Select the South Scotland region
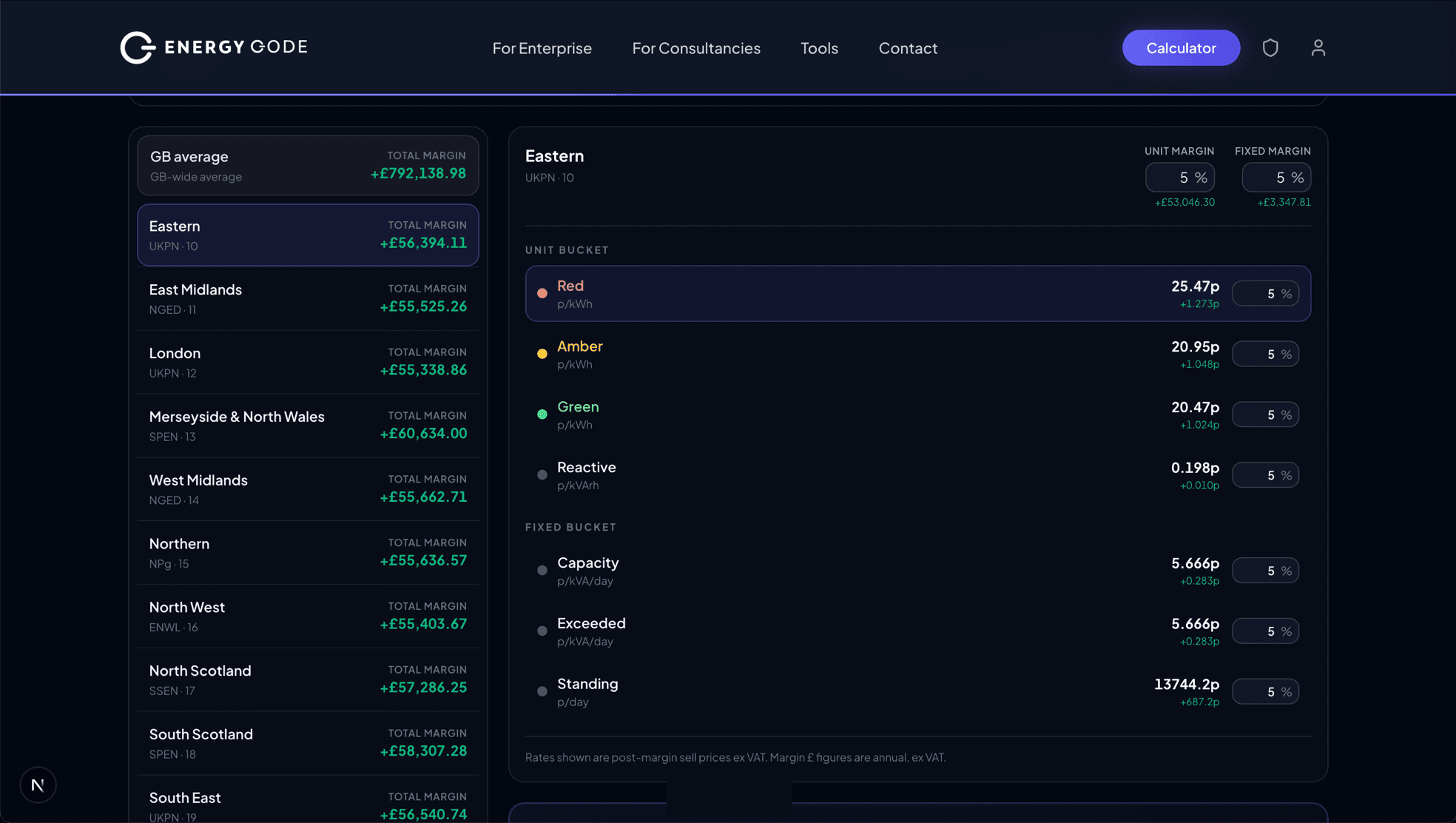The height and width of the screenshot is (823, 1456). [308, 744]
